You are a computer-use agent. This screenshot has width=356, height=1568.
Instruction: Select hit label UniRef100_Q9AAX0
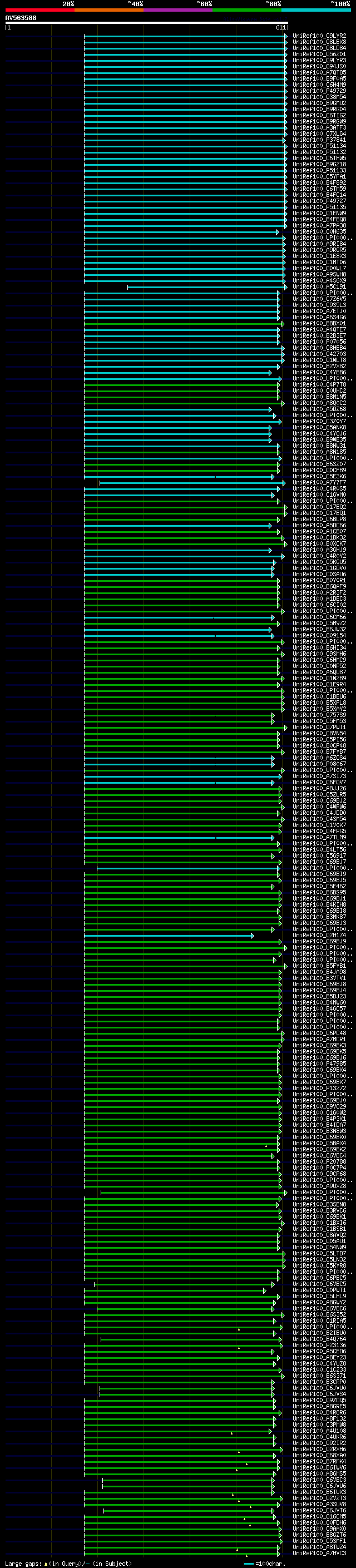click(319, 1529)
